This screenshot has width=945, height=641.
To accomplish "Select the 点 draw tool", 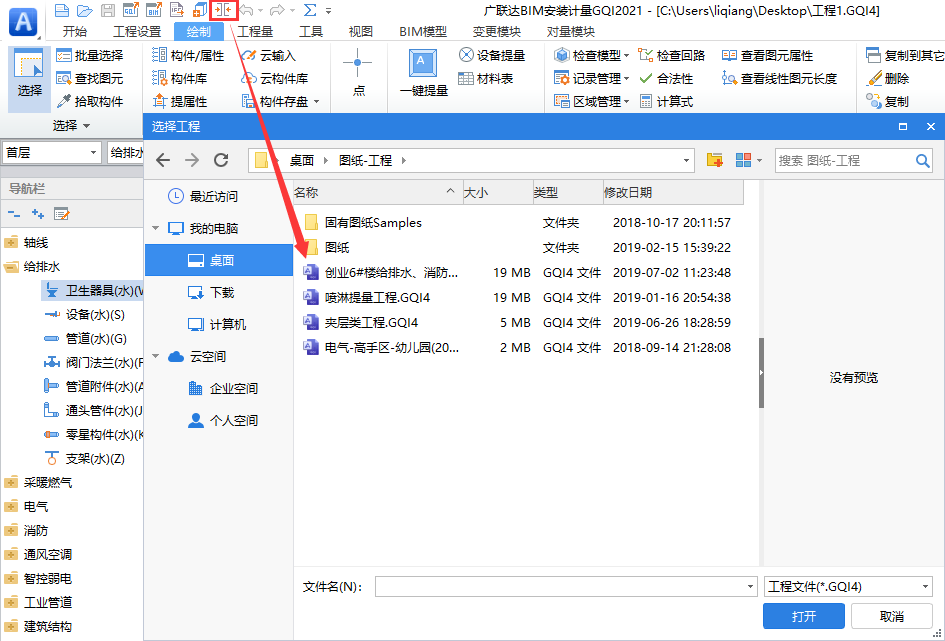I will (357, 72).
